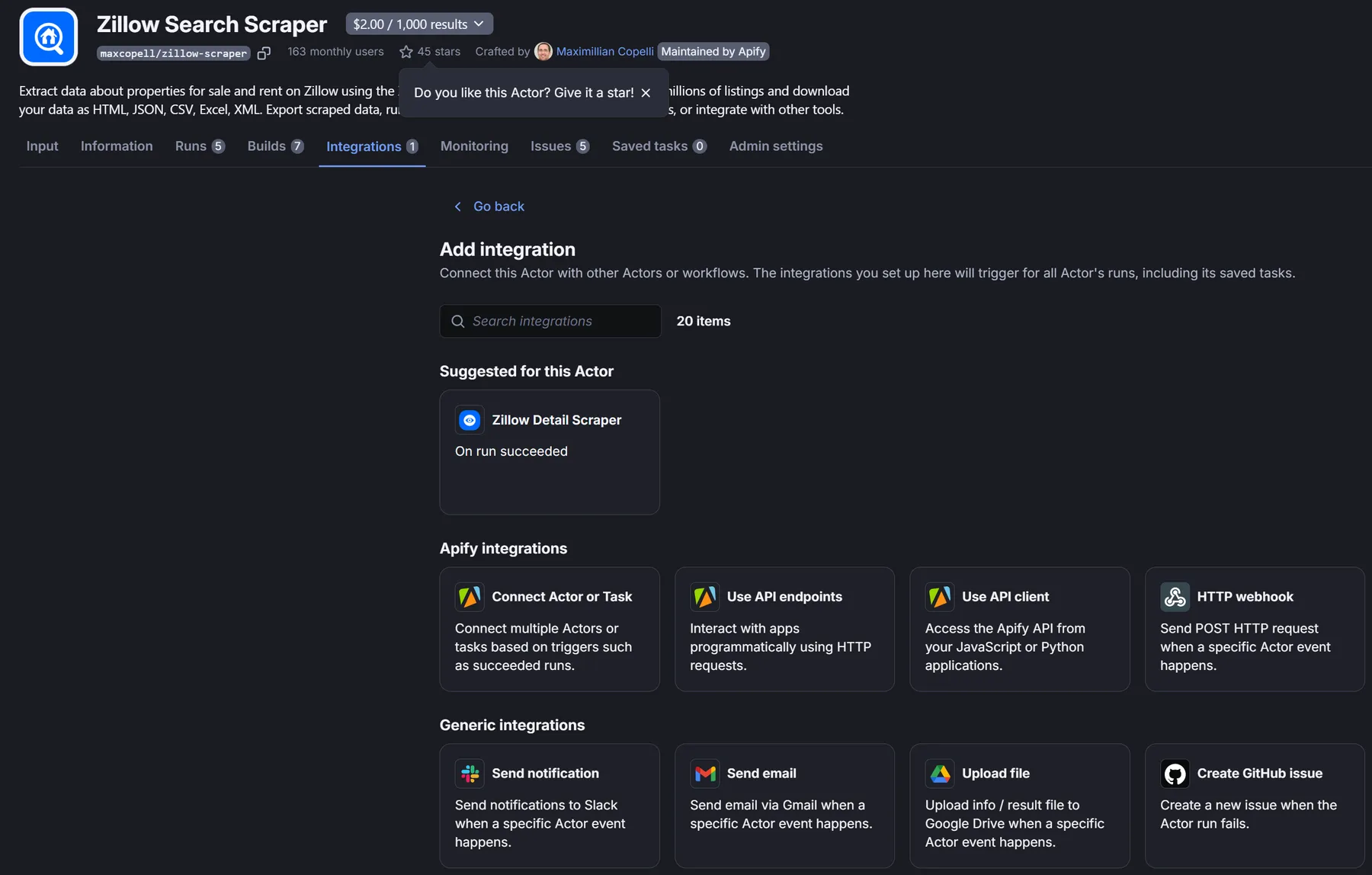Screen dimensions: 1372x875
Task: Click the Google Drive icon on Upload file
Action: coord(940,774)
